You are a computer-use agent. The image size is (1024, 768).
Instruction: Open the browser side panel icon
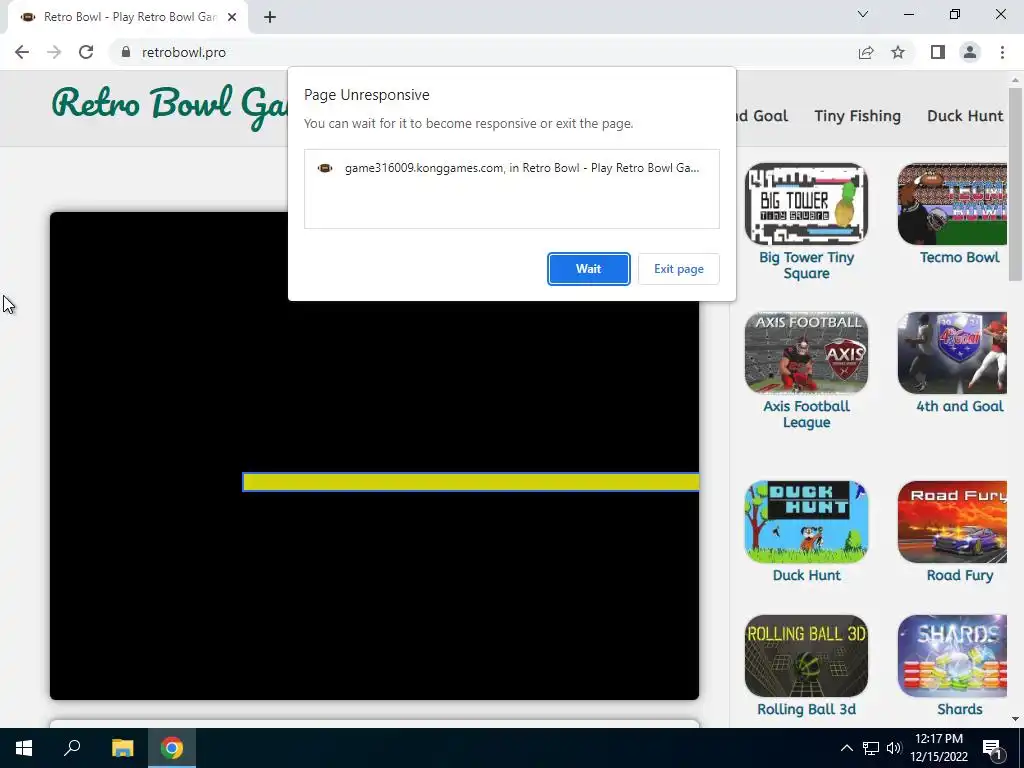click(938, 52)
